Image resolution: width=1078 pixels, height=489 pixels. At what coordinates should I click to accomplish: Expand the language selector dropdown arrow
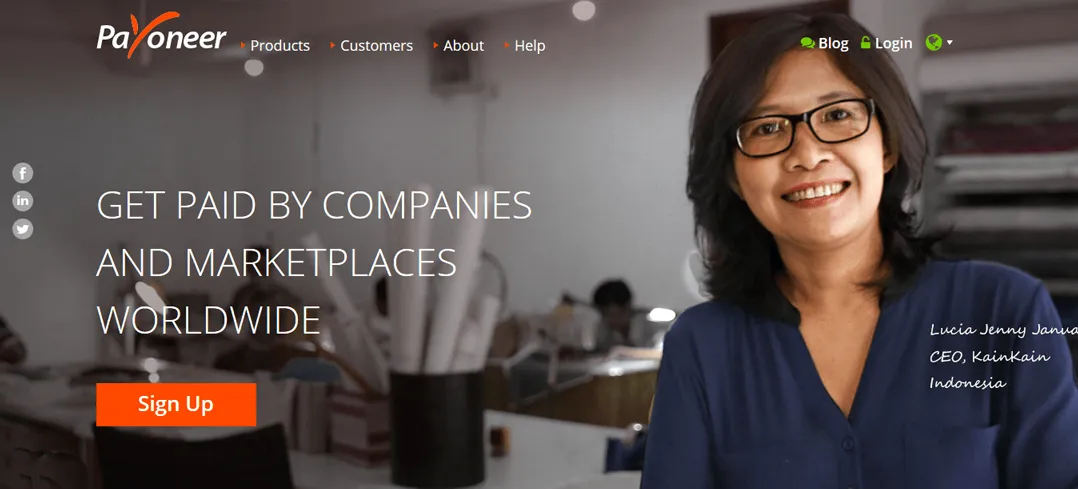(949, 43)
